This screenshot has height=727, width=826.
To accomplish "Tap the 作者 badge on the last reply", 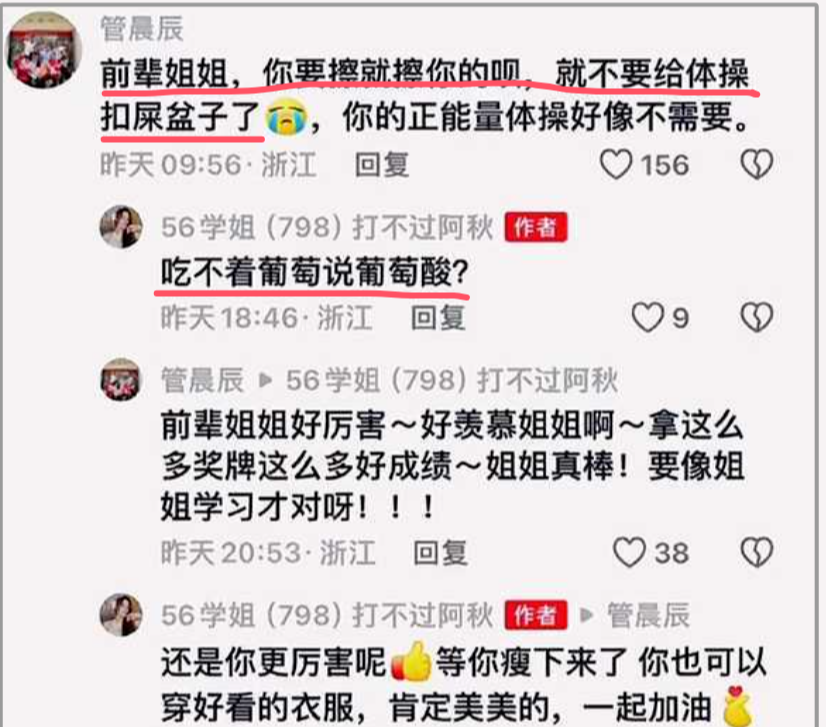I will [x=536, y=615].
